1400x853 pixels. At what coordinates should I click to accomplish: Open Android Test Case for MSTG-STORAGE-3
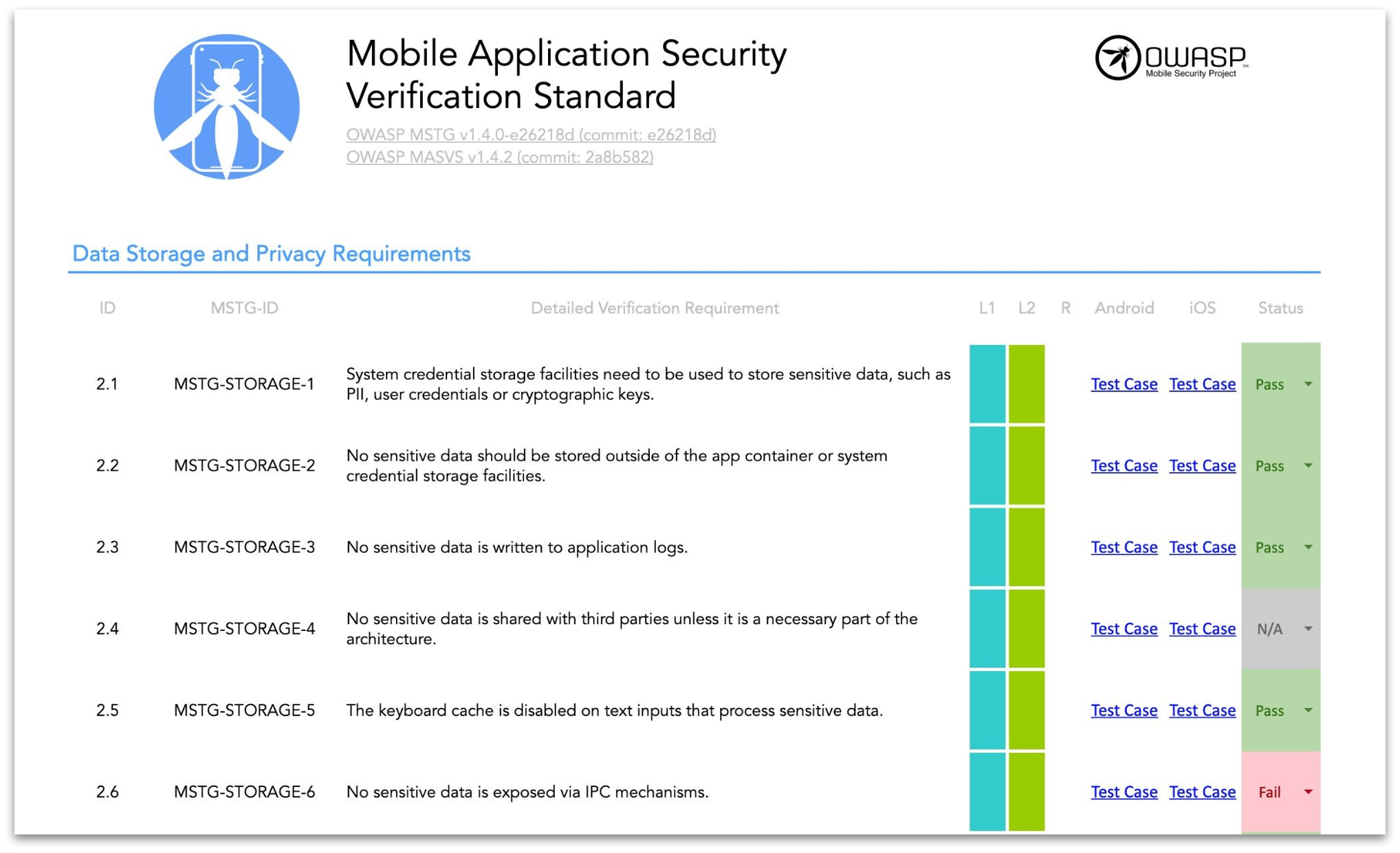(x=1124, y=547)
